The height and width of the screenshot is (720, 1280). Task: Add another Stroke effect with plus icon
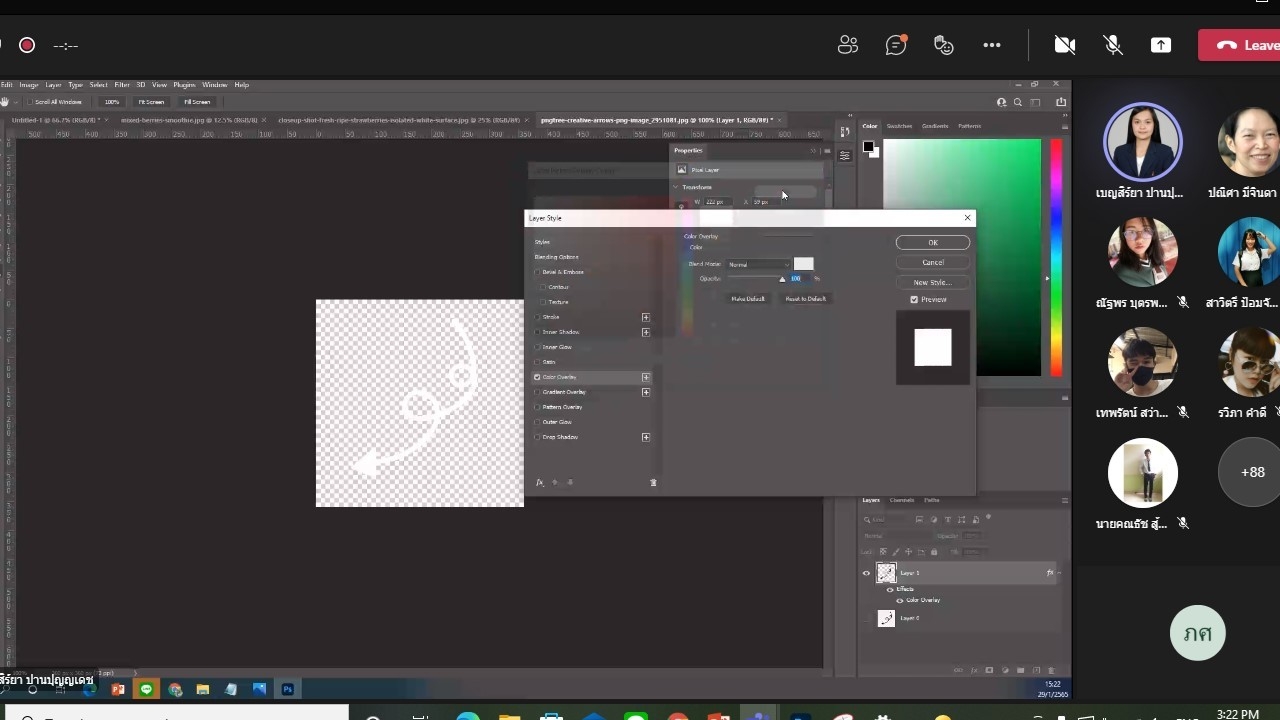pos(646,317)
